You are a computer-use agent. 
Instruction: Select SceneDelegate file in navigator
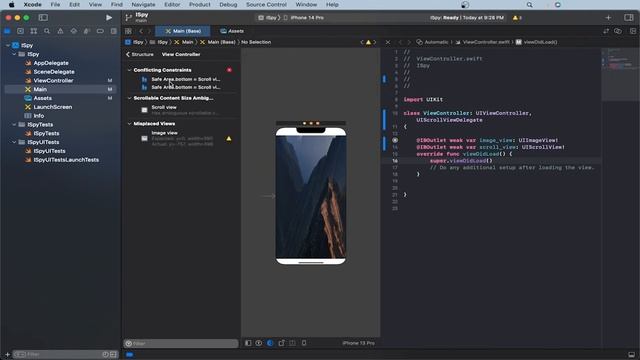click(54, 72)
